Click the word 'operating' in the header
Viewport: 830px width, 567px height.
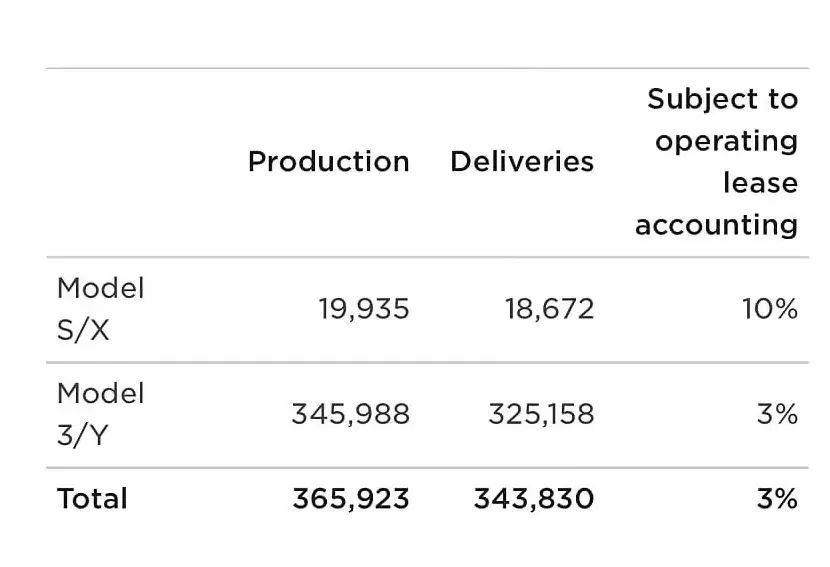[727, 142]
